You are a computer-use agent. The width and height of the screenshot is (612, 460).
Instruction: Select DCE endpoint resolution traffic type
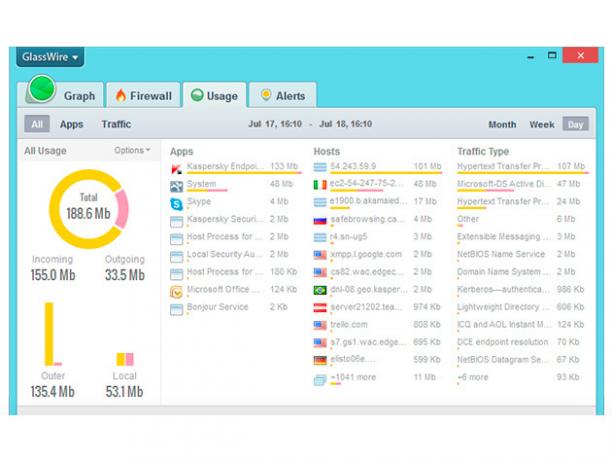coord(521,343)
